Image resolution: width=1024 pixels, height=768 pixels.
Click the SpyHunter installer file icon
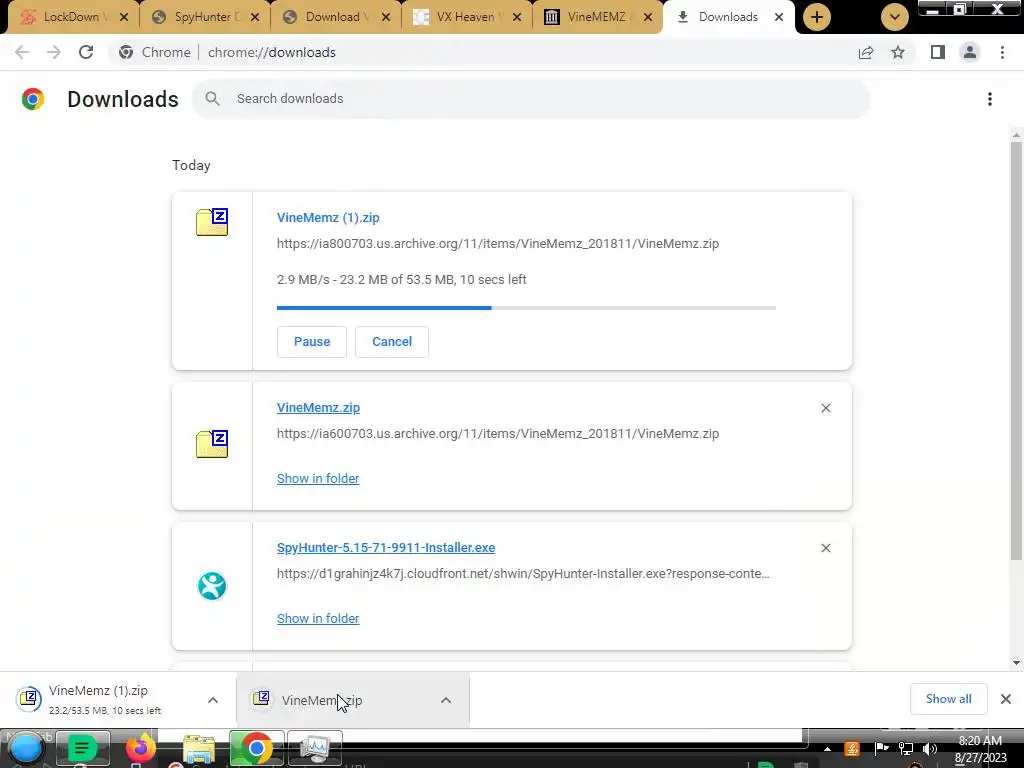pyautogui.click(x=212, y=586)
